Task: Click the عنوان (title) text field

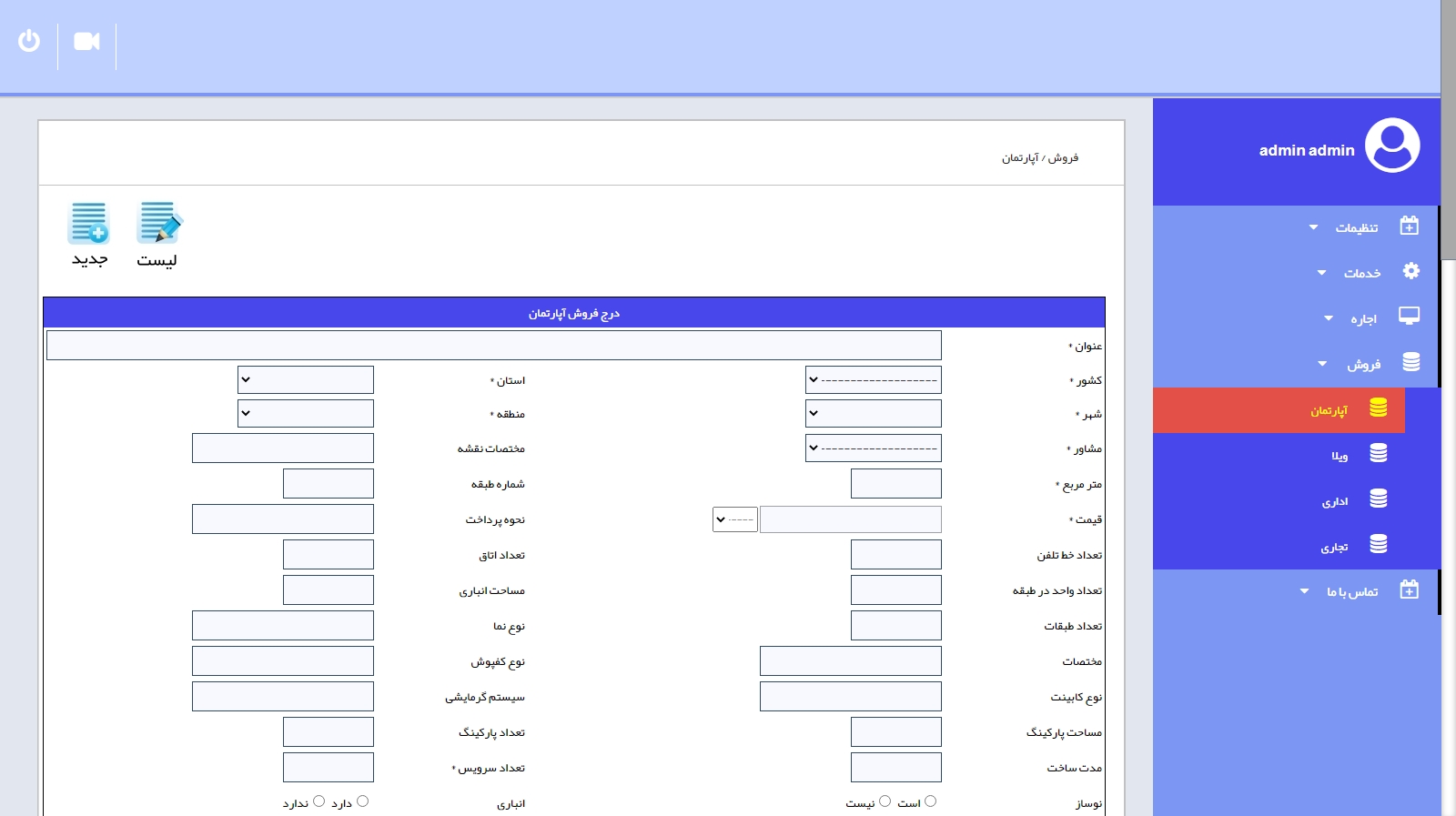Action: click(x=493, y=346)
